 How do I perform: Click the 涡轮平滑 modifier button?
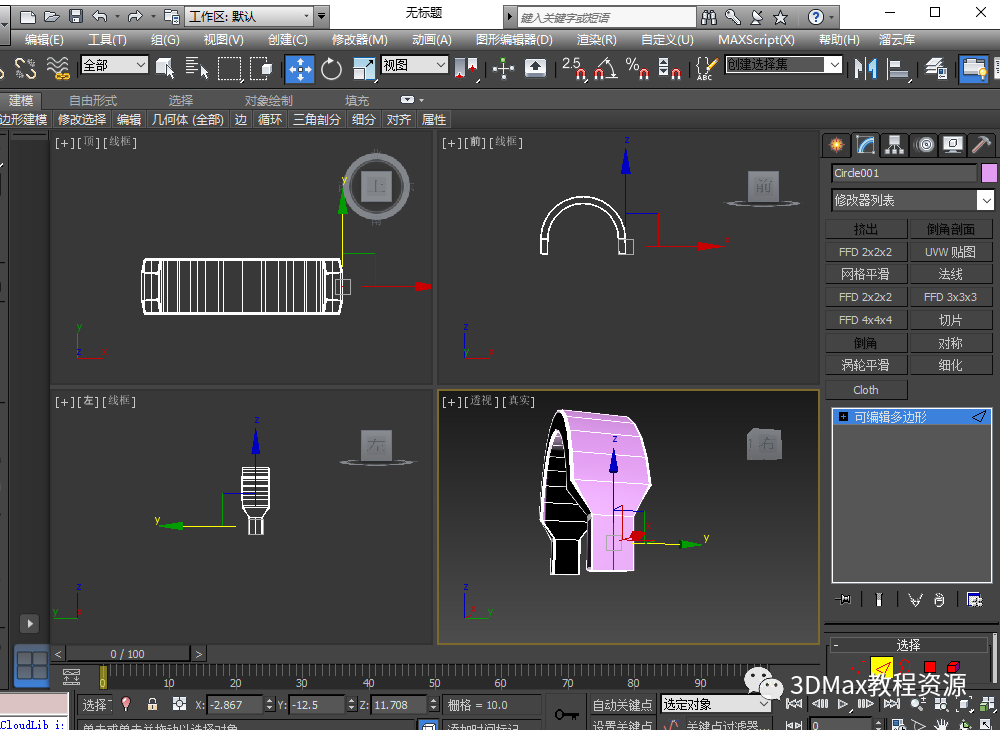pos(866,366)
